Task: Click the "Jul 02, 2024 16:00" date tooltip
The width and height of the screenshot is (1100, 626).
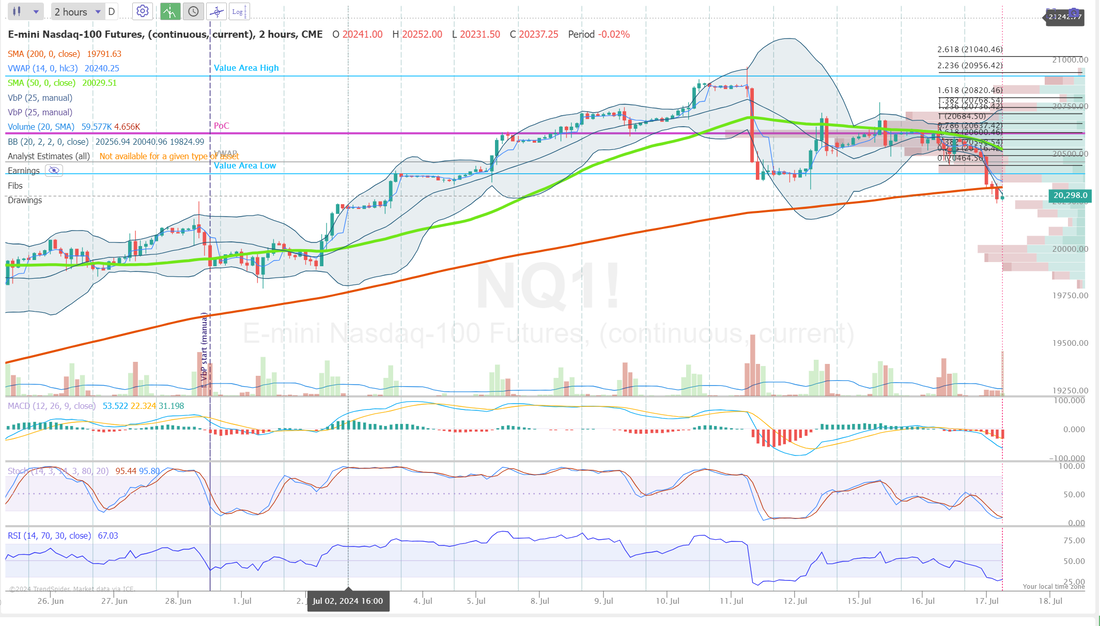Action: pyautogui.click(x=348, y=601)
